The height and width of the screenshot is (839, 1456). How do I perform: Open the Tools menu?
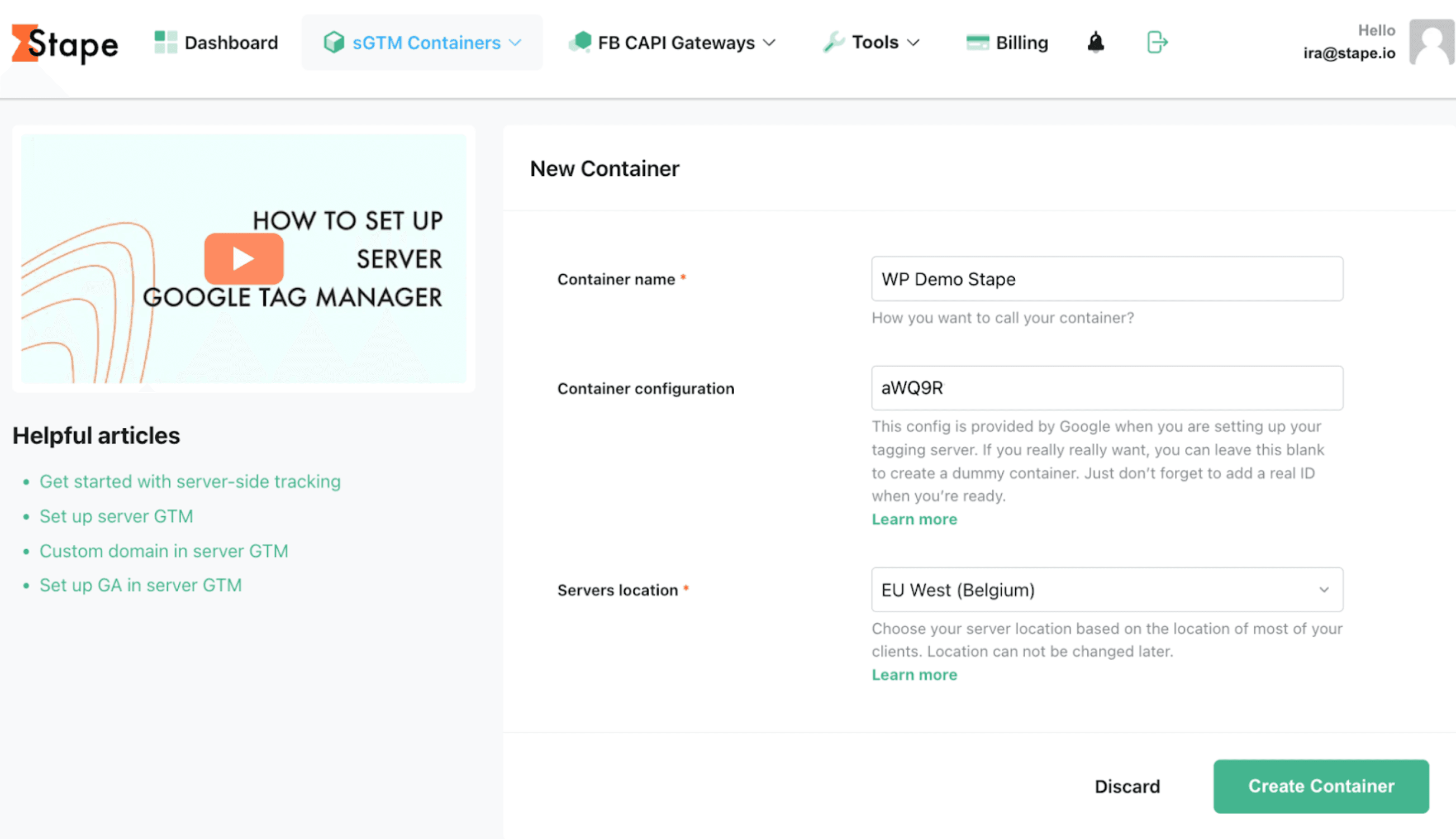[x=871, y=42]
